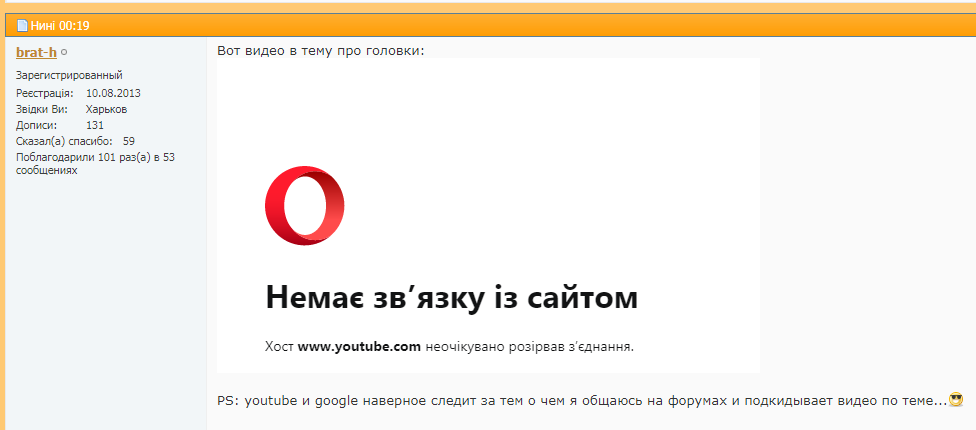Screen dimensions: 976x430
Task: Click the 'Вот видео в тему' opening line
Action: point(320,50)
